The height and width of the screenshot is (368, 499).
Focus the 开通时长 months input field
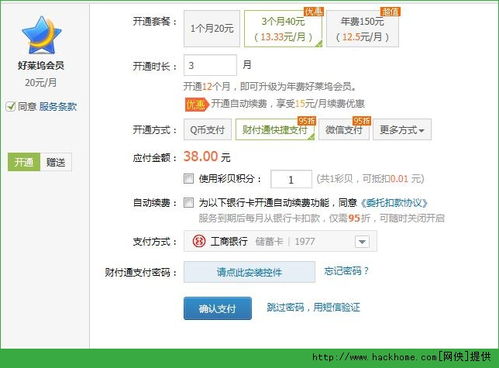210,65
